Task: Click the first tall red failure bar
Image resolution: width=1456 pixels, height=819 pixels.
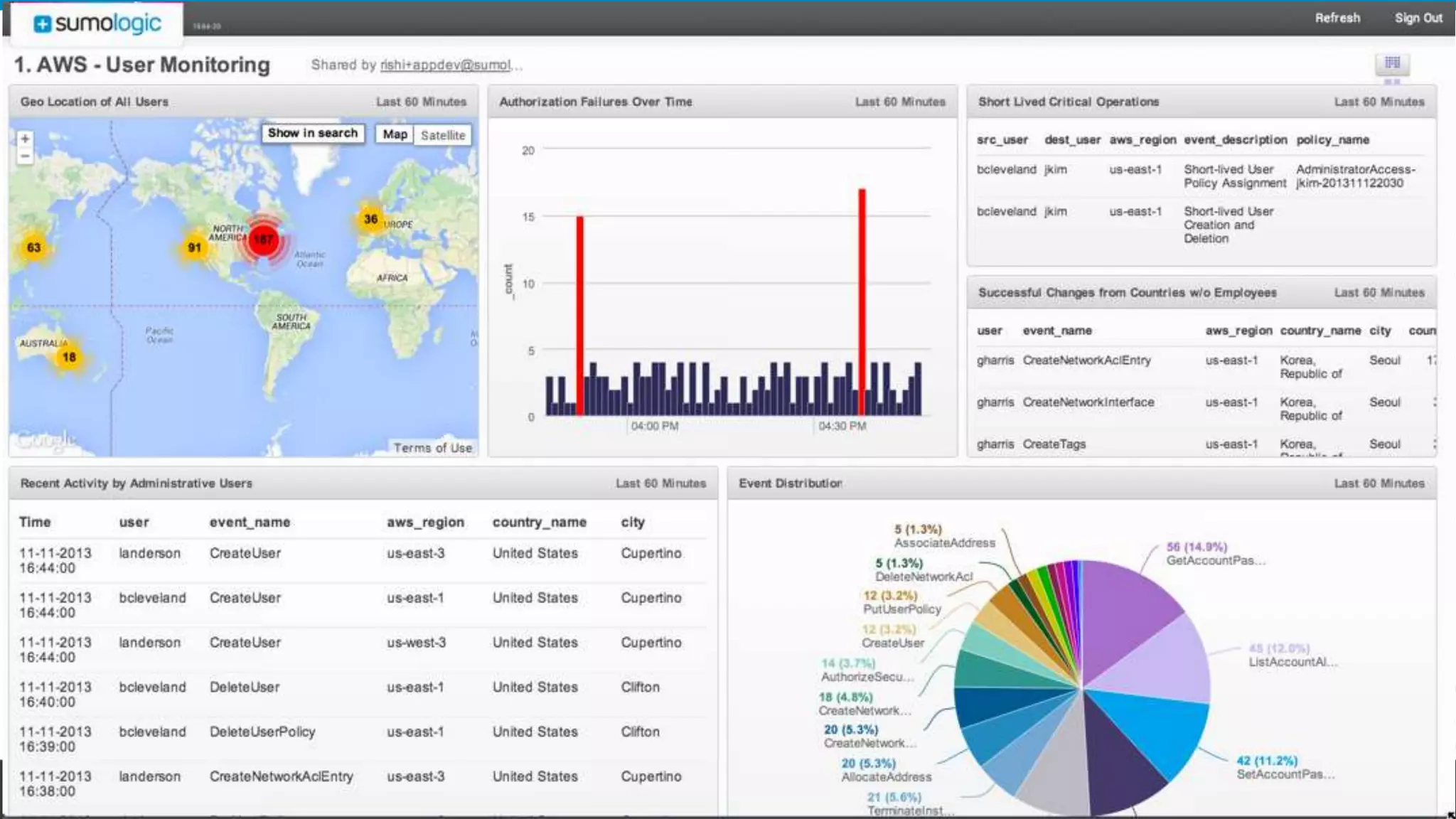Action: point(580,316)
